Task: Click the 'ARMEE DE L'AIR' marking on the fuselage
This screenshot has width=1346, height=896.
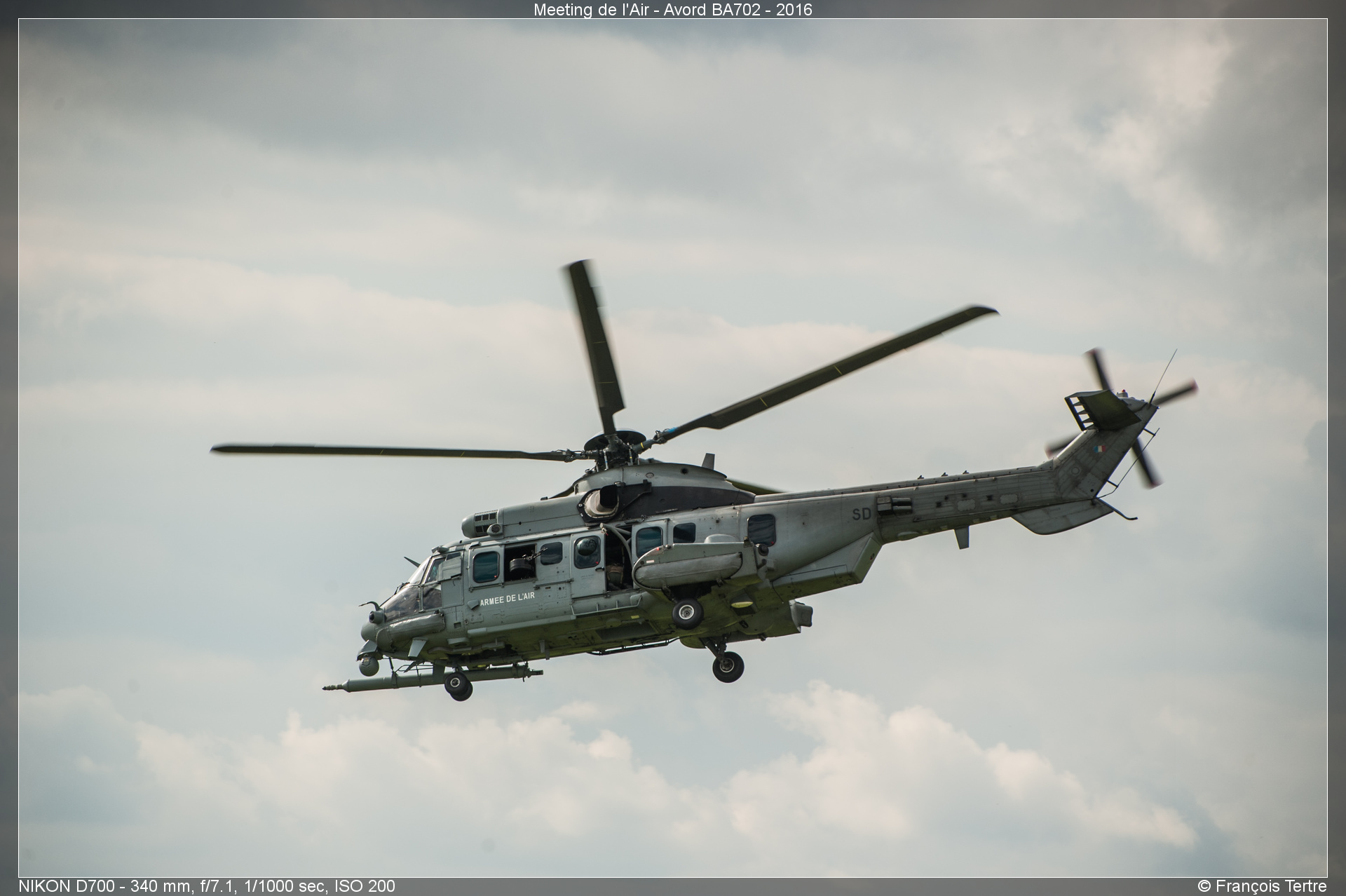Action: pos(507,598)
